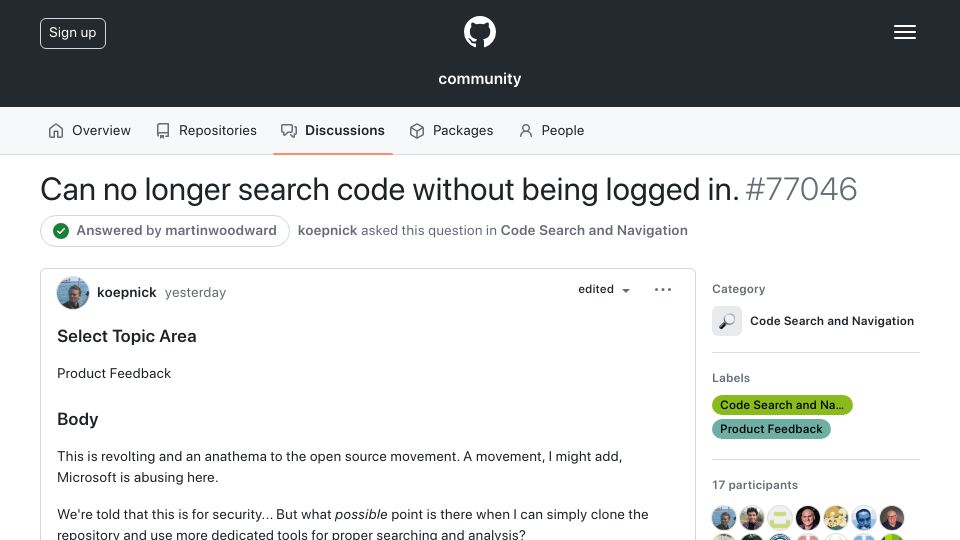960x540 pixels.
Task: Expand the edited history dropdown
Action: (x=604, y=290)
